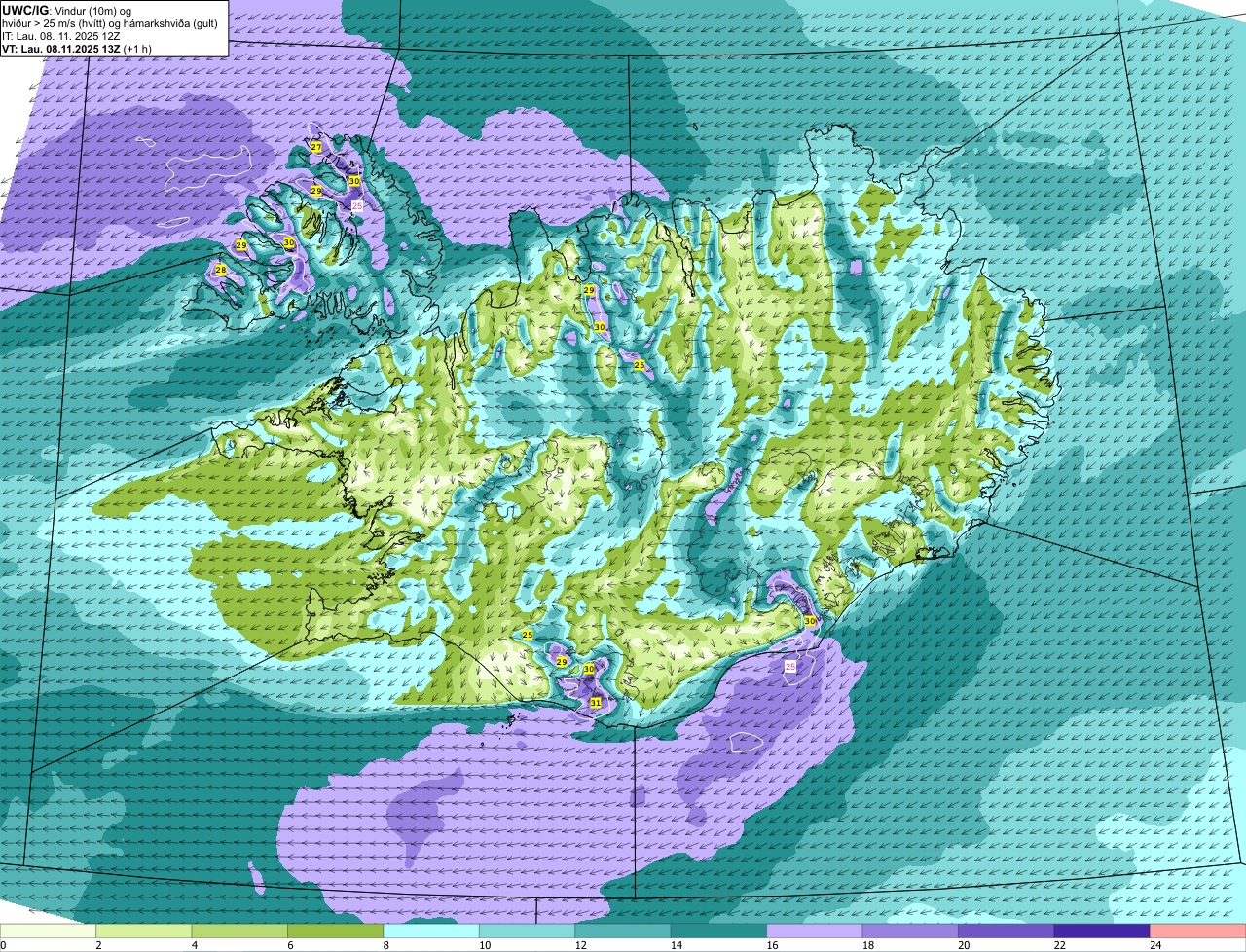Click the text "hviður > 25 m/s (hvítt) og hámarkshviða (gult)"
The width and height of the screenshot is (1246, 952).
[x=109, y=23]
